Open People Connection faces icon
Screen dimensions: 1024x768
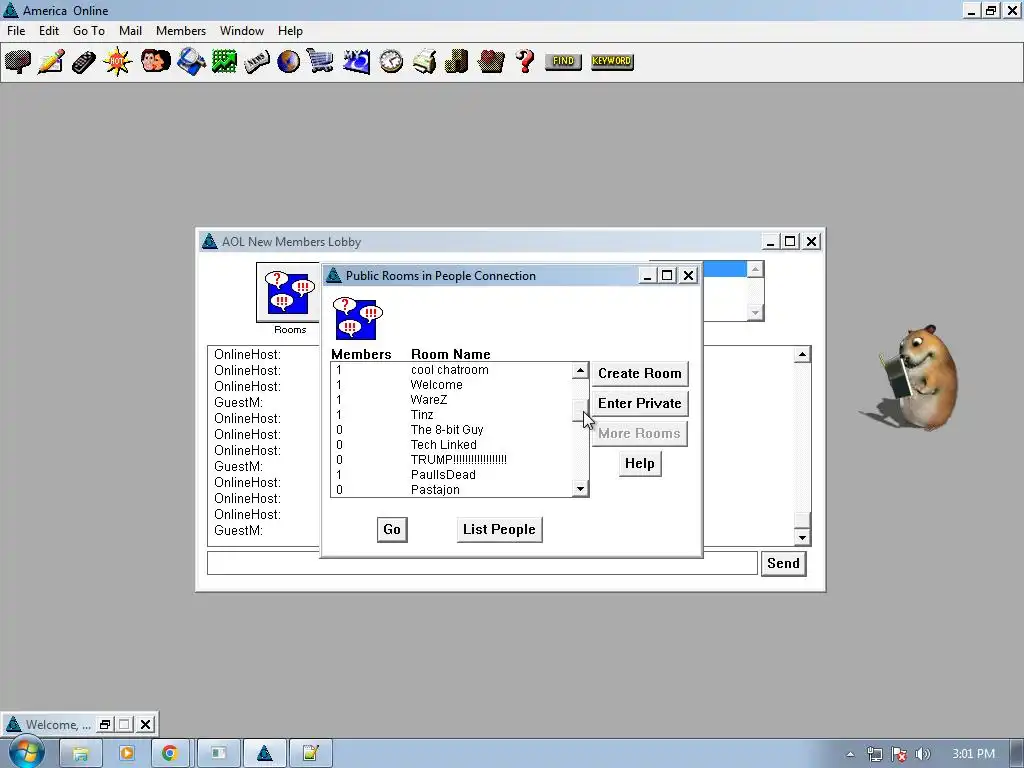click(x=155, y=61)
